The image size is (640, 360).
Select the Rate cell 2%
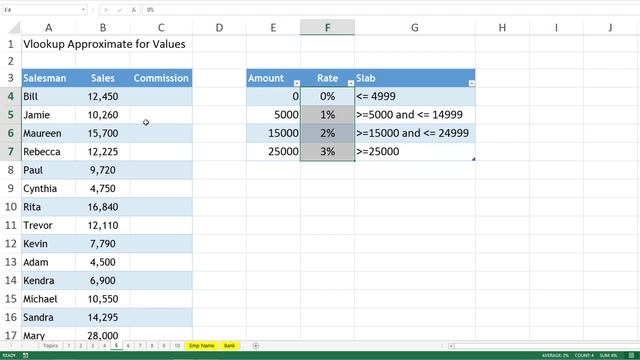327,133
